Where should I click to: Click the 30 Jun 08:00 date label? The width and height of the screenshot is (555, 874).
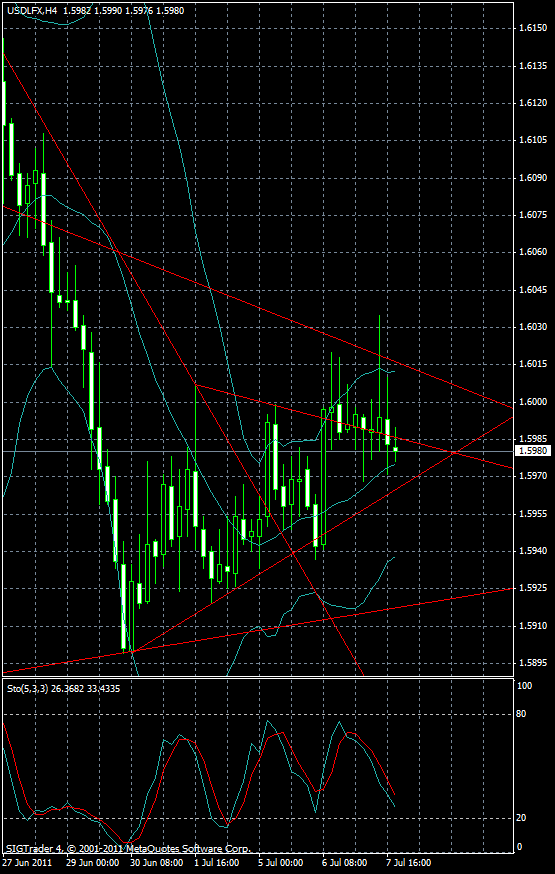pos(157,862)
